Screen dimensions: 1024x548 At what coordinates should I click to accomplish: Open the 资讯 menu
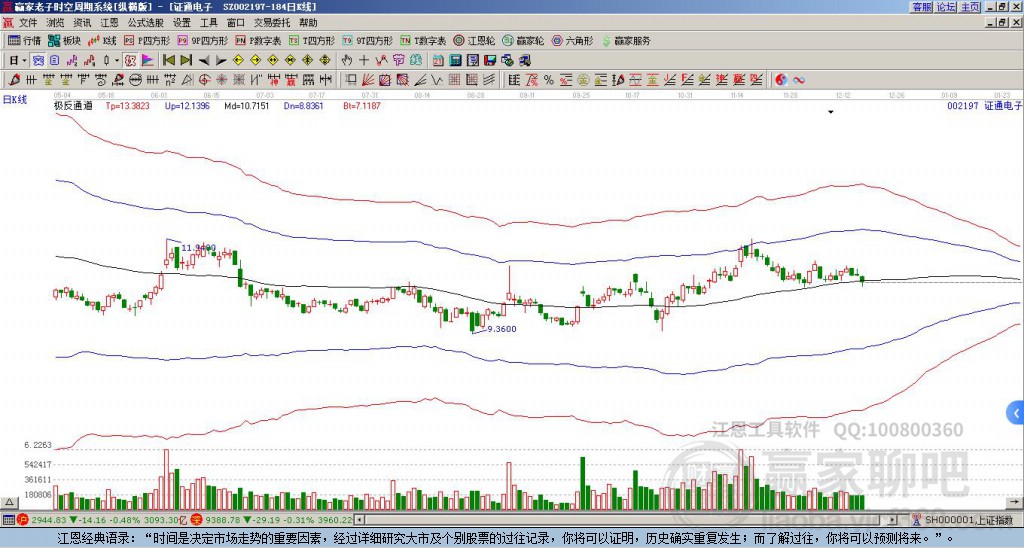[x=82, y=23]
